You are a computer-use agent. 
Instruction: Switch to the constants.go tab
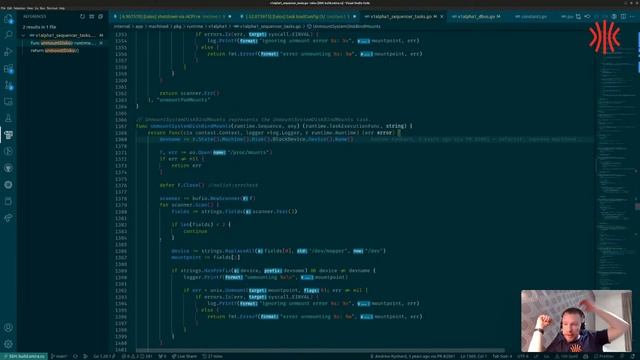click(531, 17)
